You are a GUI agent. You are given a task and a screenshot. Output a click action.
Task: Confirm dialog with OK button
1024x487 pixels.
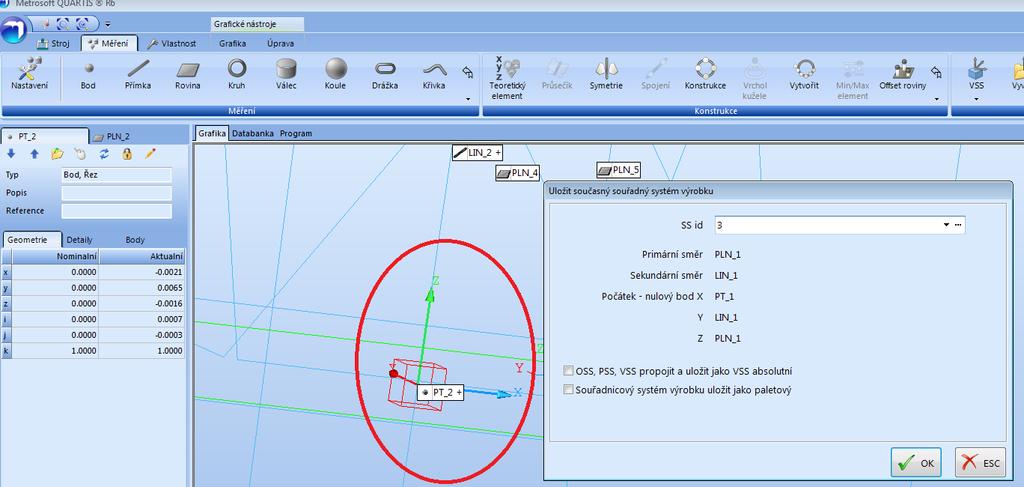(x=916, y=463)
